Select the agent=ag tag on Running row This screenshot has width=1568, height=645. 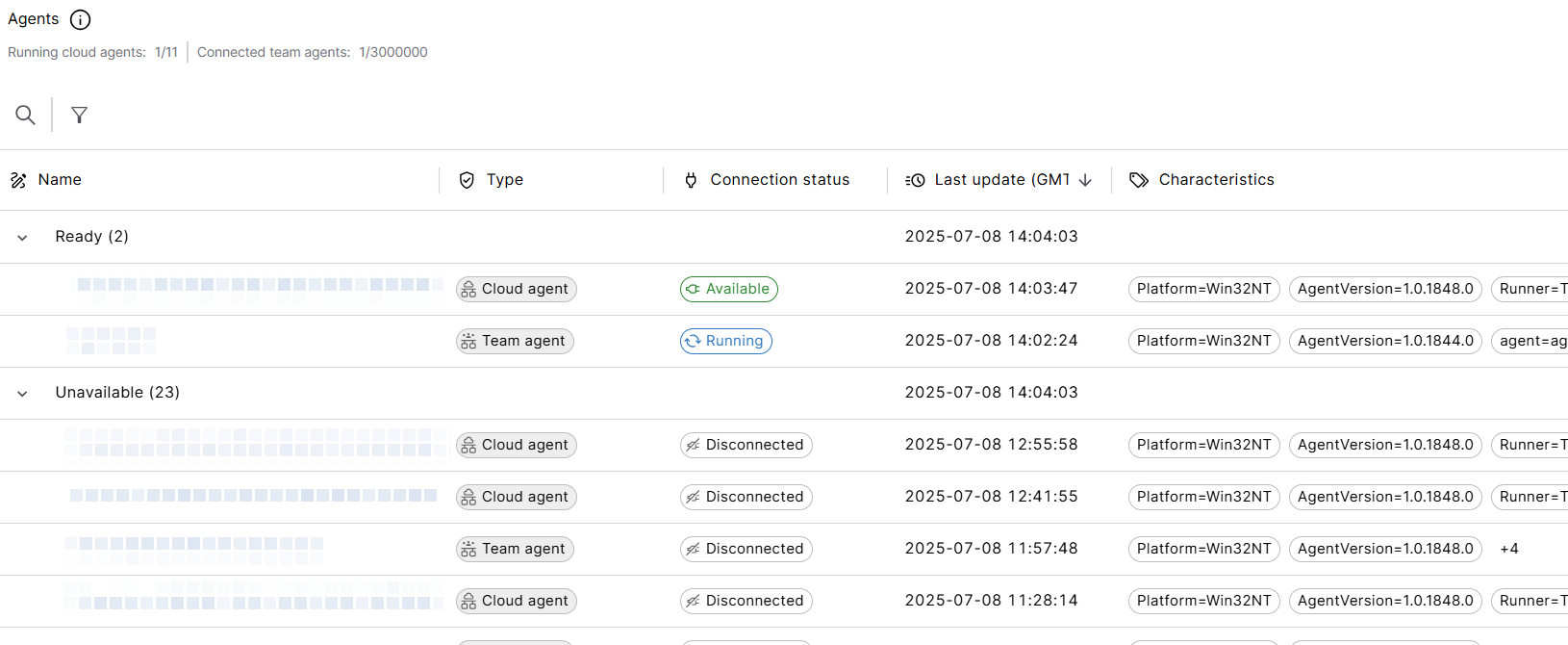(x=1532, y=341)
